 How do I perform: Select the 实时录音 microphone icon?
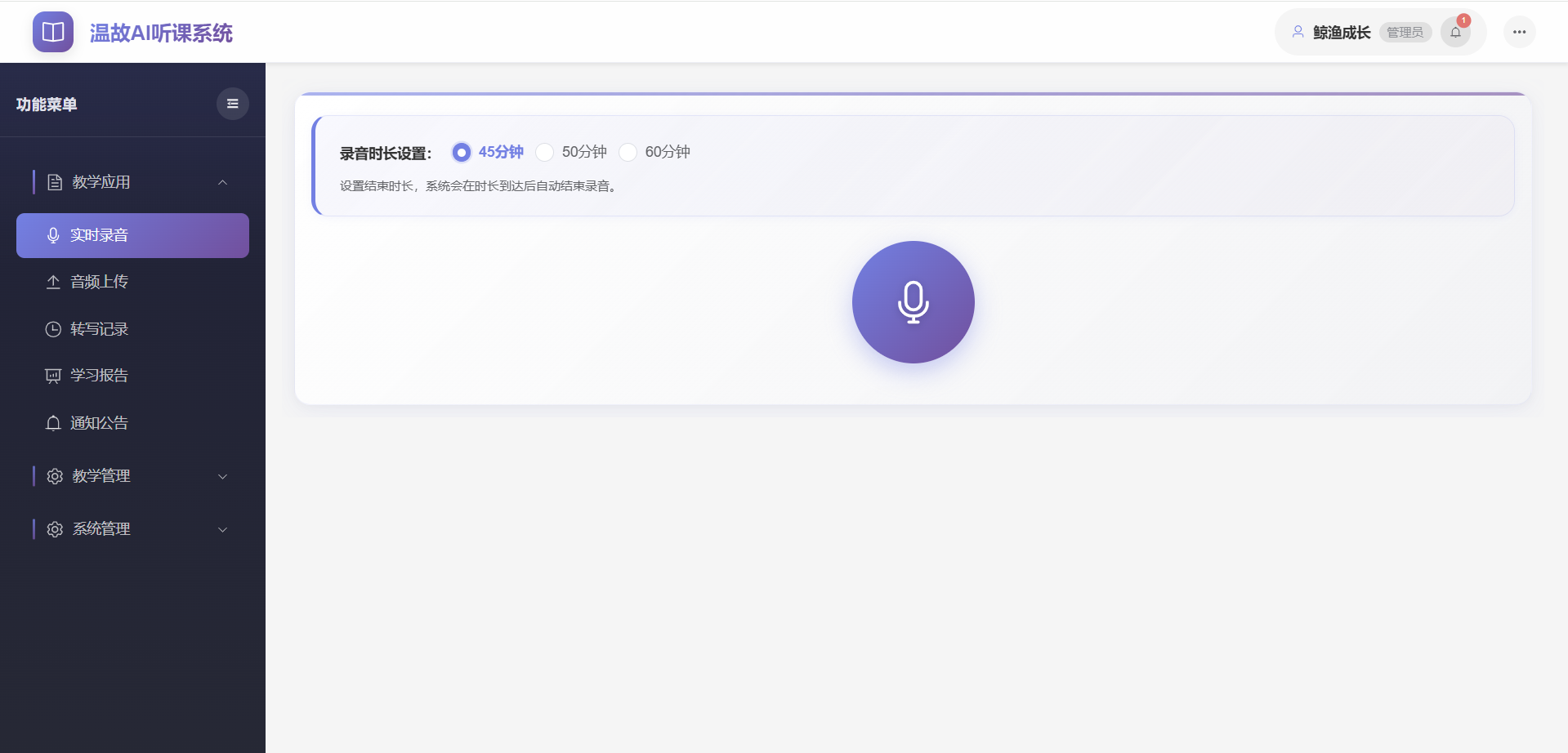53,235
